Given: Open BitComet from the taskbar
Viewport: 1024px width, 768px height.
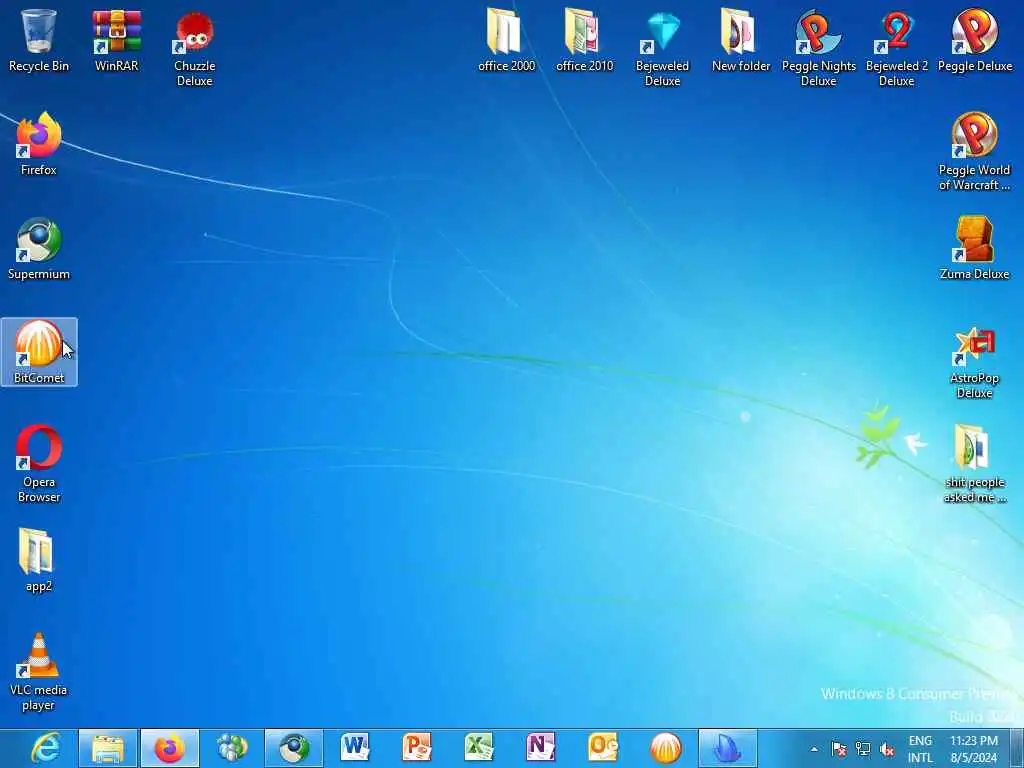Looking at the screenshot, I should [665, 748].
